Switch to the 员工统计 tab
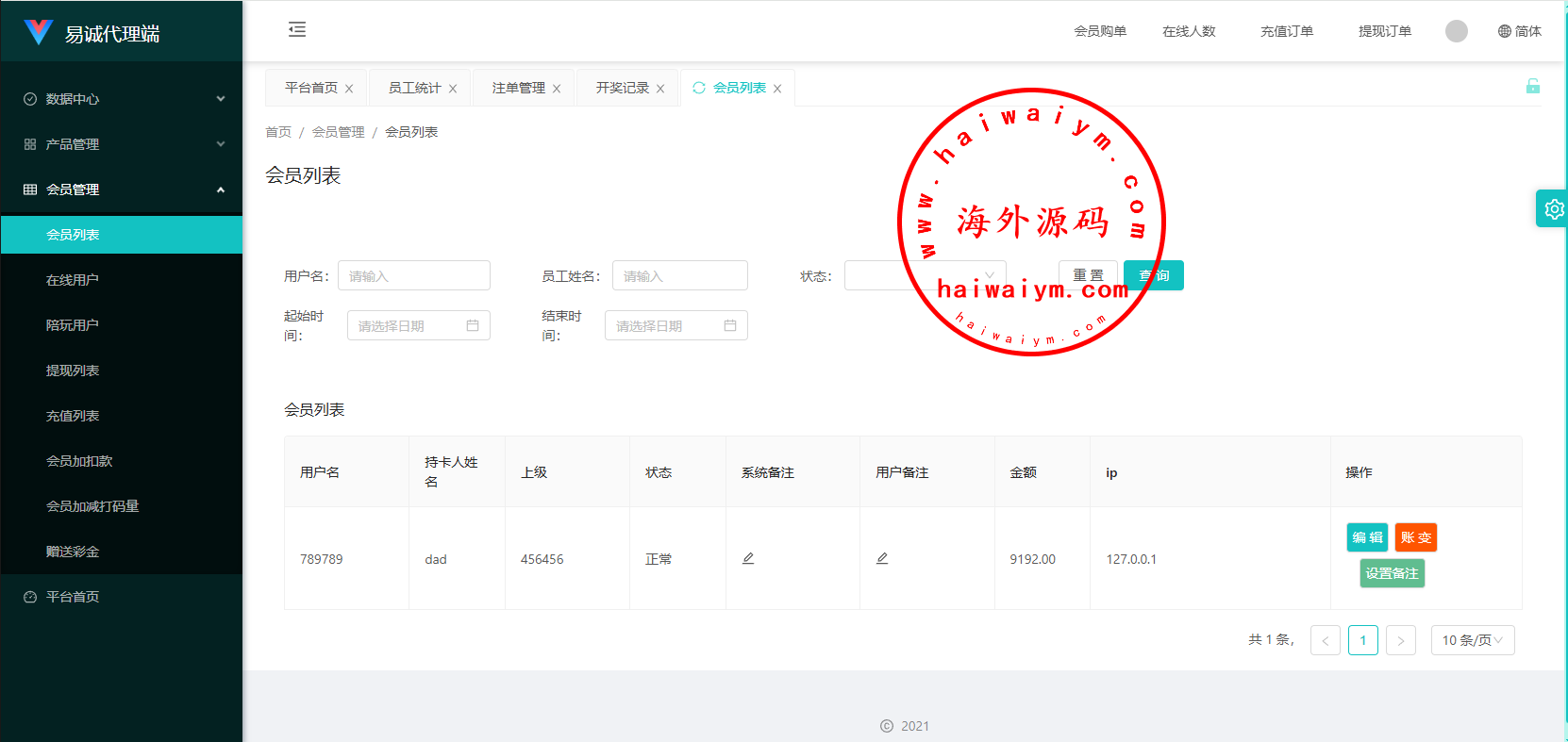Viewport: 1568px width, 742px height. (414, 88)
